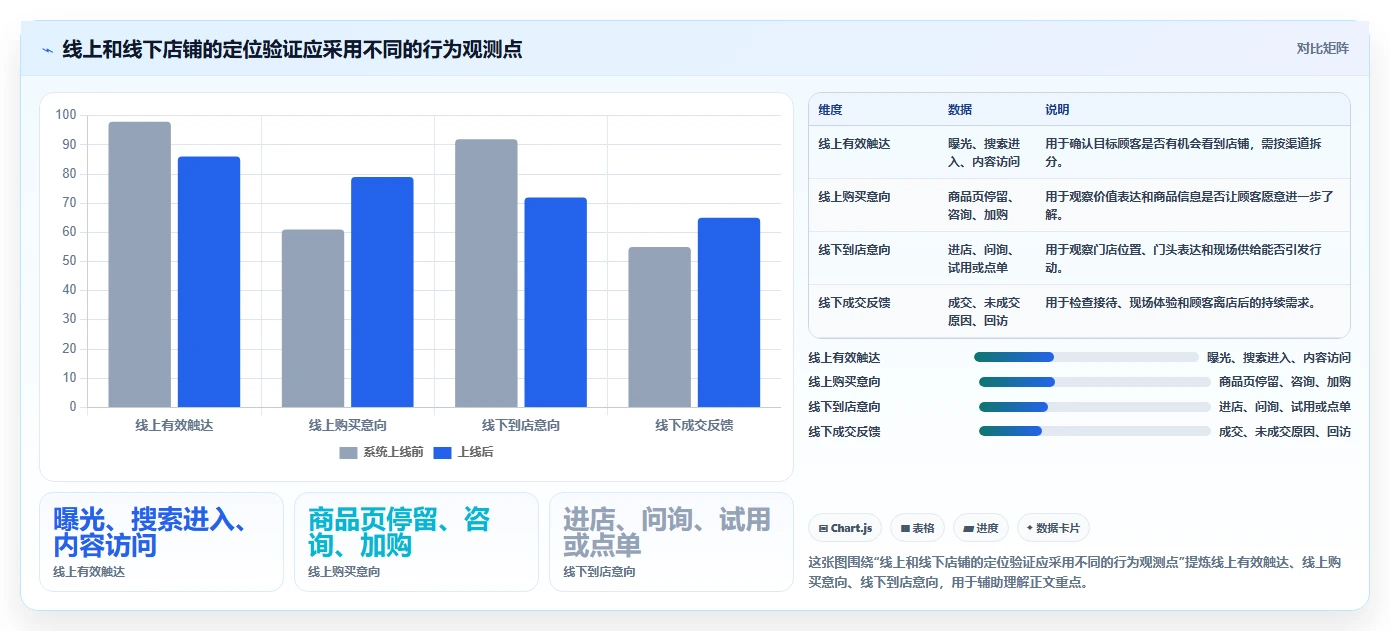
Task: Click the 线下成交反馈 x-axis label
Action: [694, 425]
